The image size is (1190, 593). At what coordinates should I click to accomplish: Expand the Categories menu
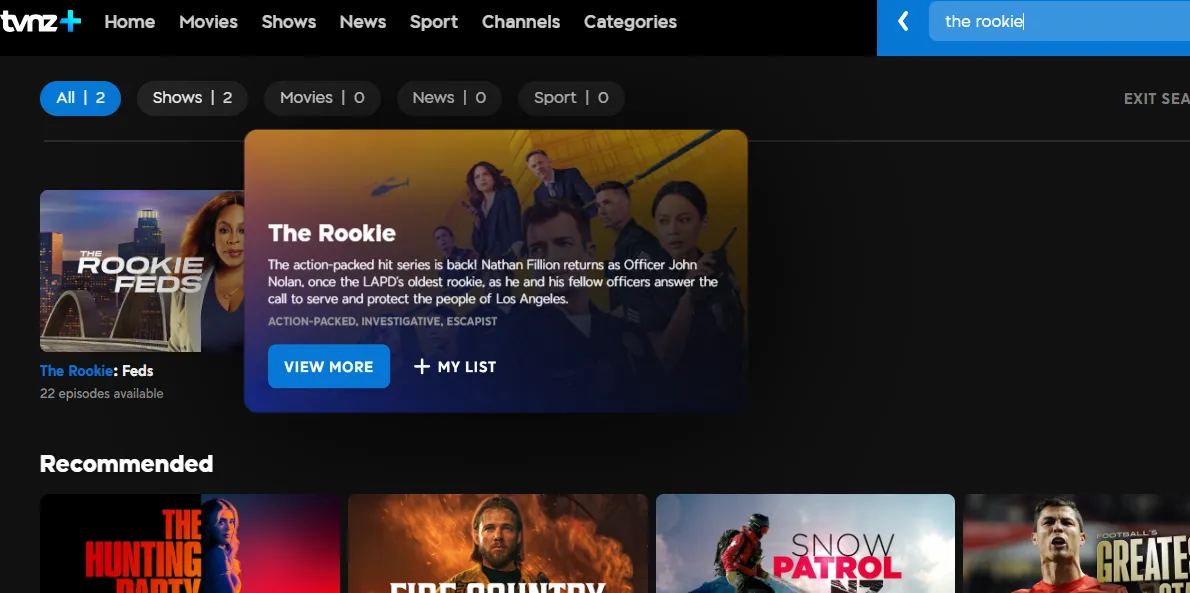pos(630,21)
